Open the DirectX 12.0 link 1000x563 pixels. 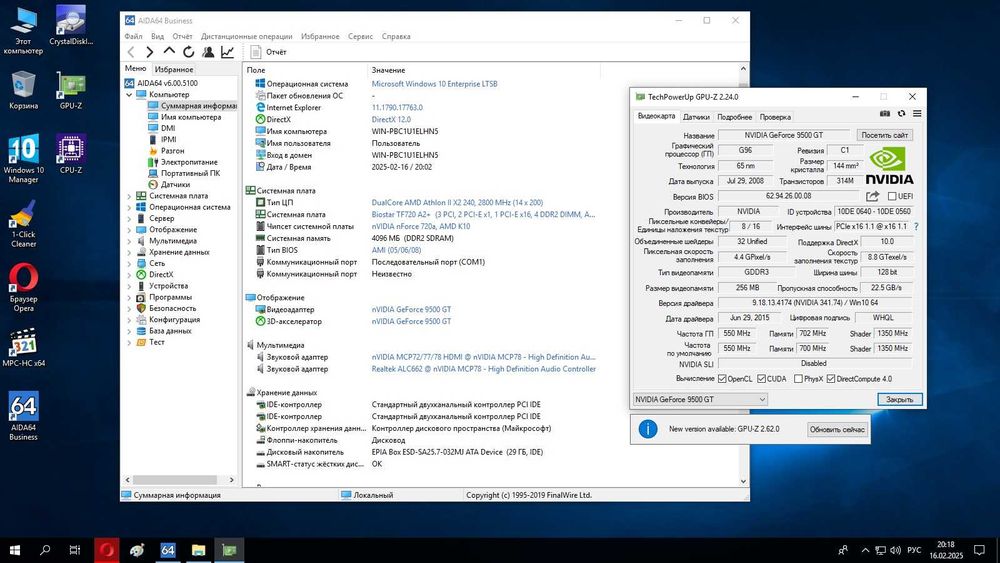(391, 120)
